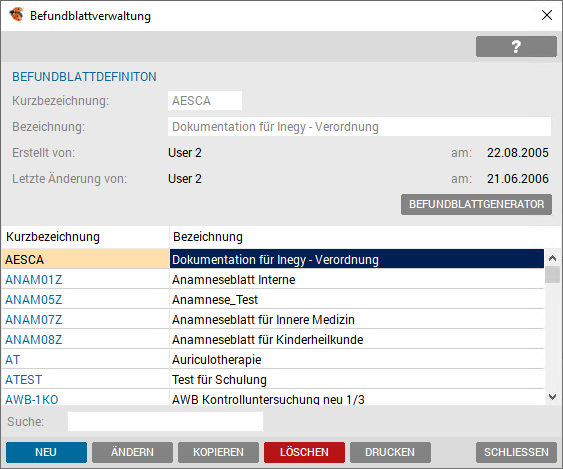Click the ladybug application icon
This screenshot has height=469, width=563.
point(16,15)
